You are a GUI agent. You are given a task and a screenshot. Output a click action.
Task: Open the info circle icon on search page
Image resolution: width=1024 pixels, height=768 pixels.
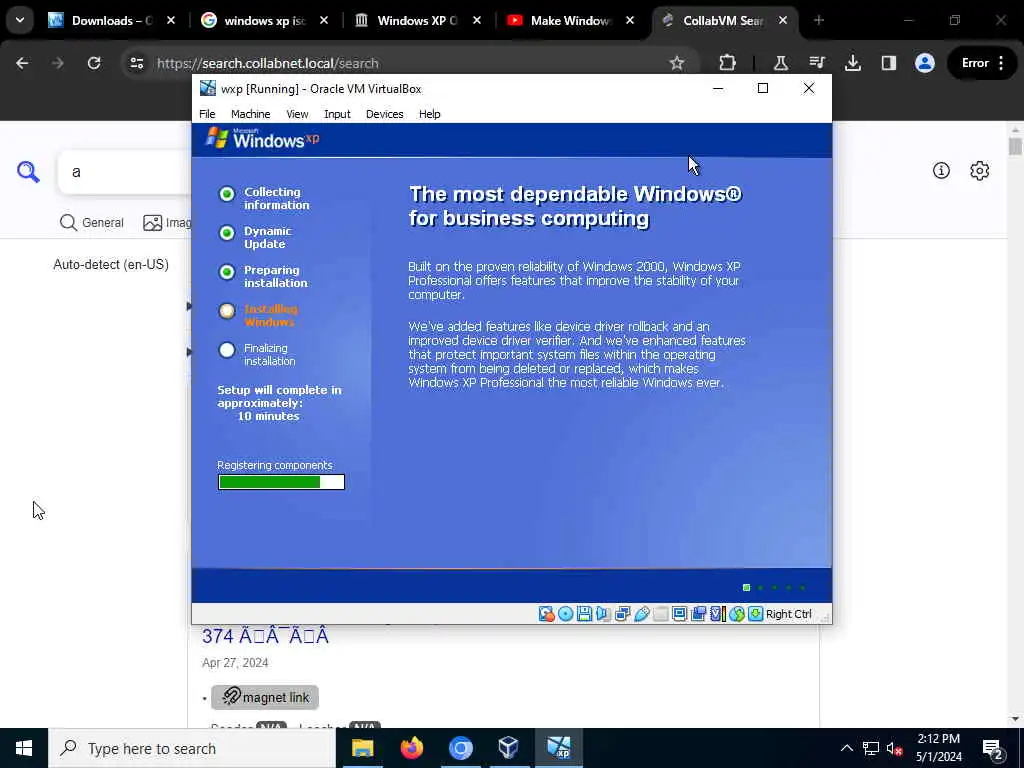[941, 171]
